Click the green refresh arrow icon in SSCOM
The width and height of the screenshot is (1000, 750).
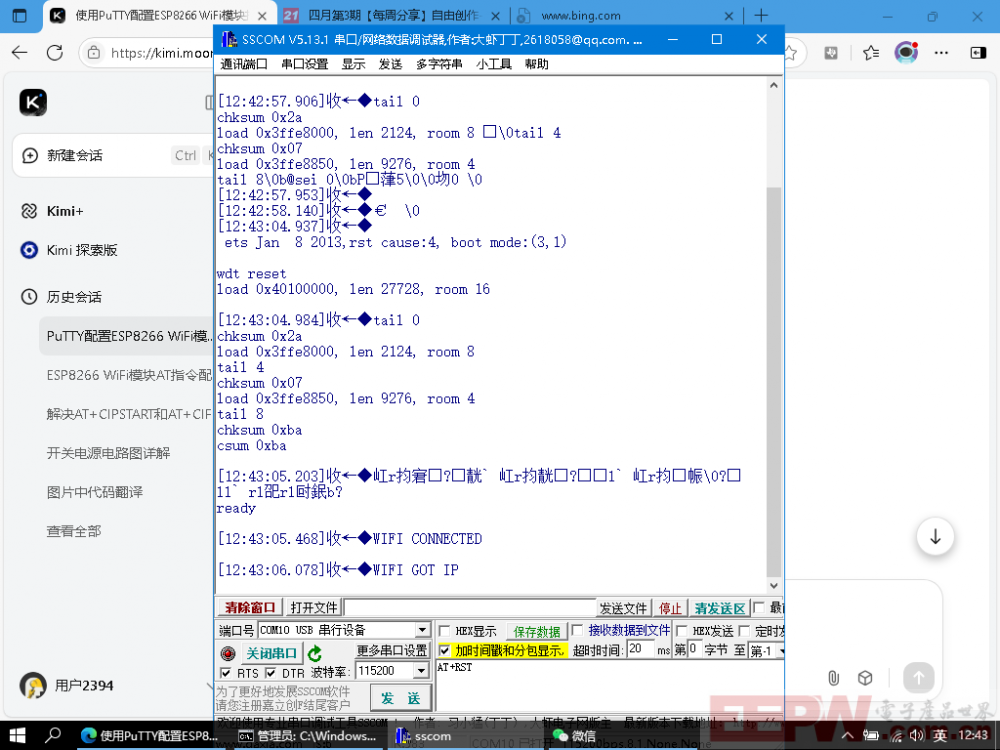(314, 653)
